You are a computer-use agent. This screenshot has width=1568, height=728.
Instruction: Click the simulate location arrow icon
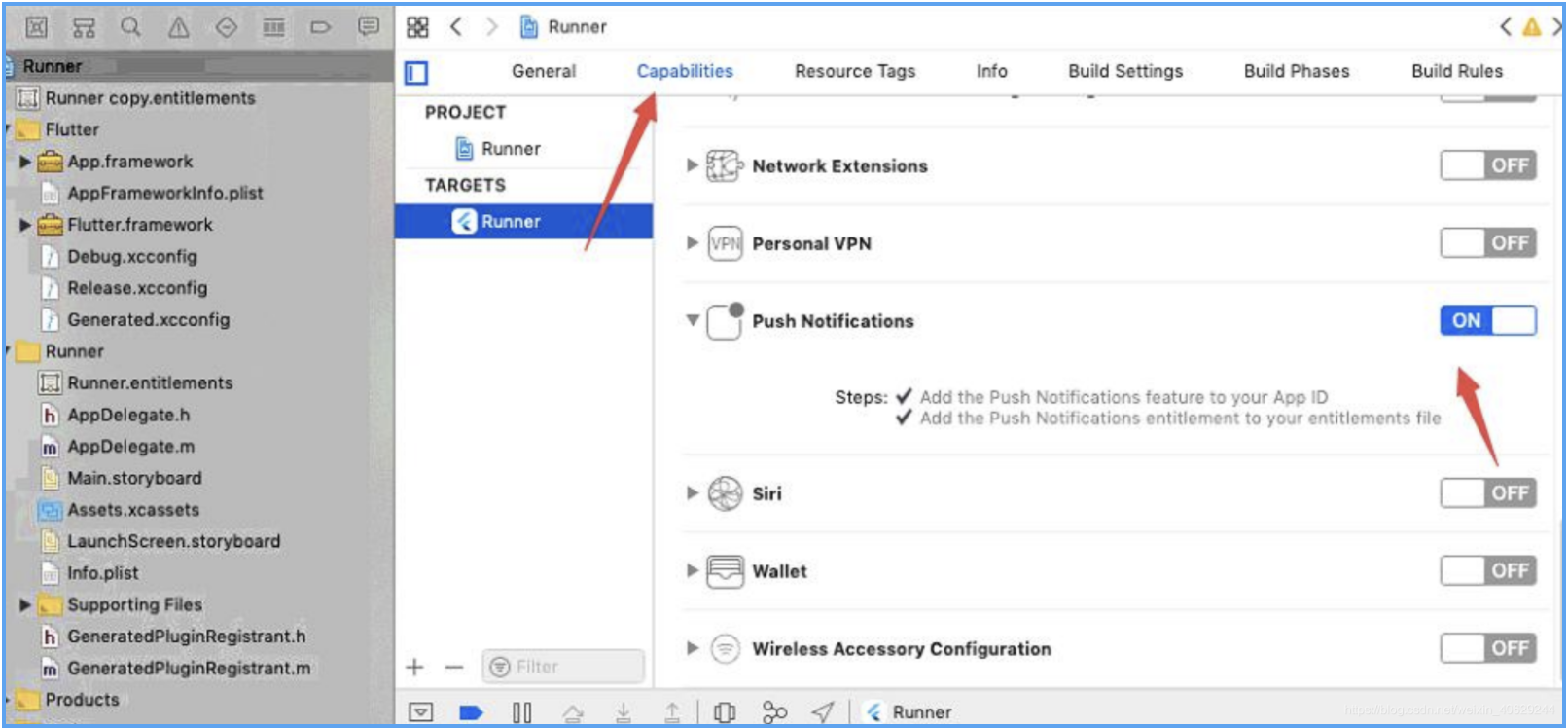pos(823,712)
